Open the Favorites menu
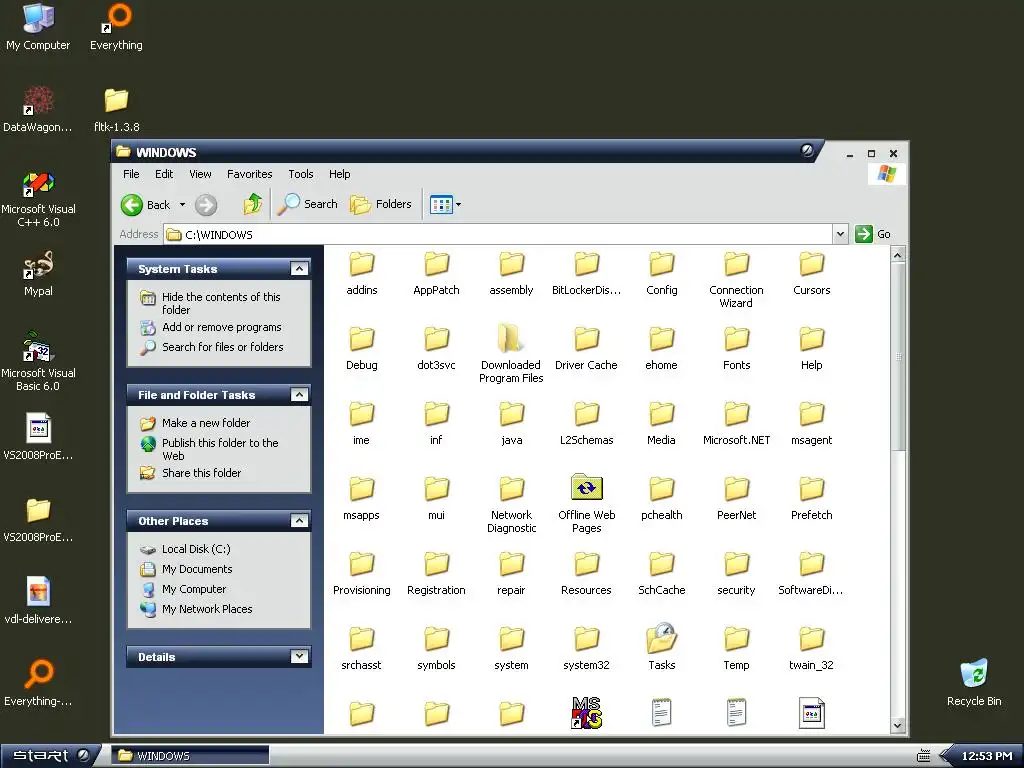1024x768 pixels. [249, 174]
